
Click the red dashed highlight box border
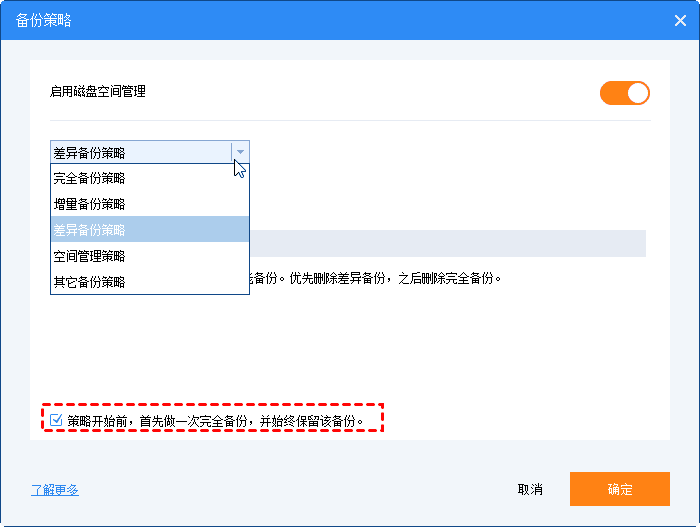(x=384, y=419)
